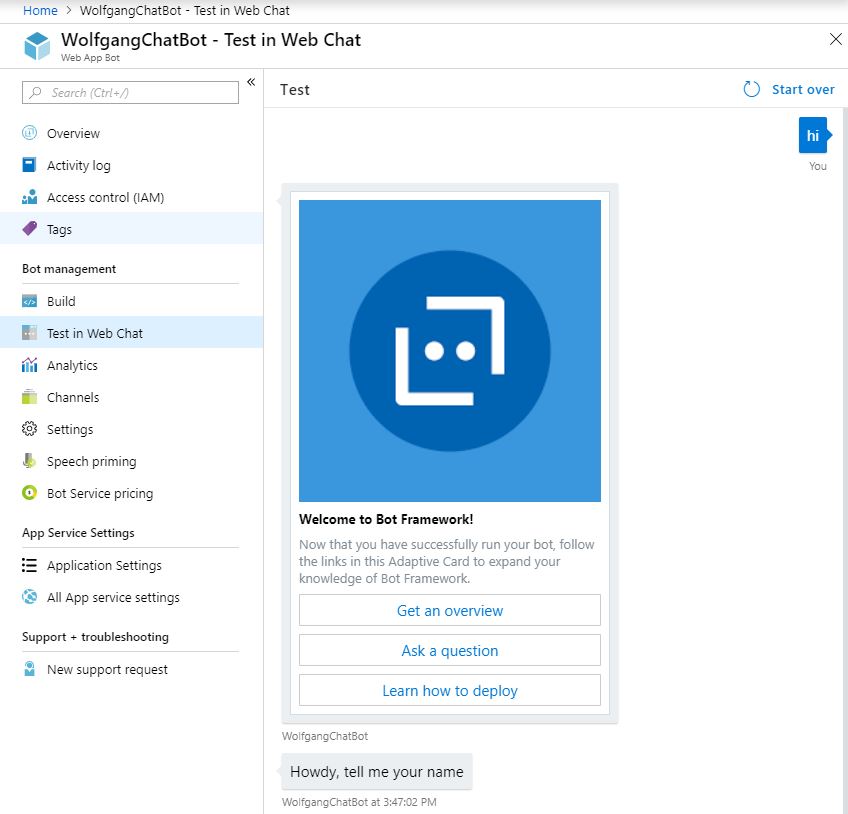Open the Overview page
Image resolution: width=848 pixels, height=814 pixels.
click(x=73, y=133)
